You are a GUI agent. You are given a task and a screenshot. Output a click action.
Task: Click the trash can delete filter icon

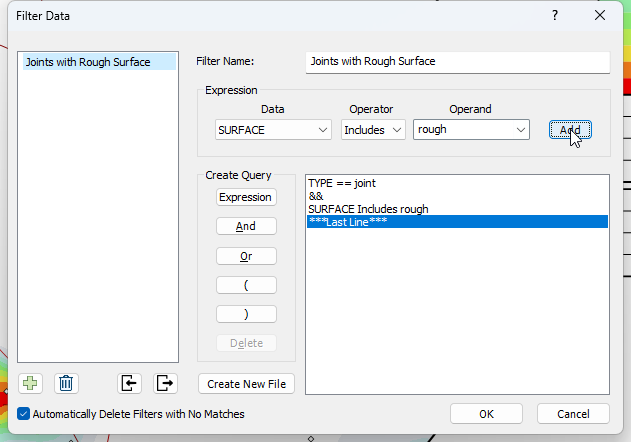point(66,383)
